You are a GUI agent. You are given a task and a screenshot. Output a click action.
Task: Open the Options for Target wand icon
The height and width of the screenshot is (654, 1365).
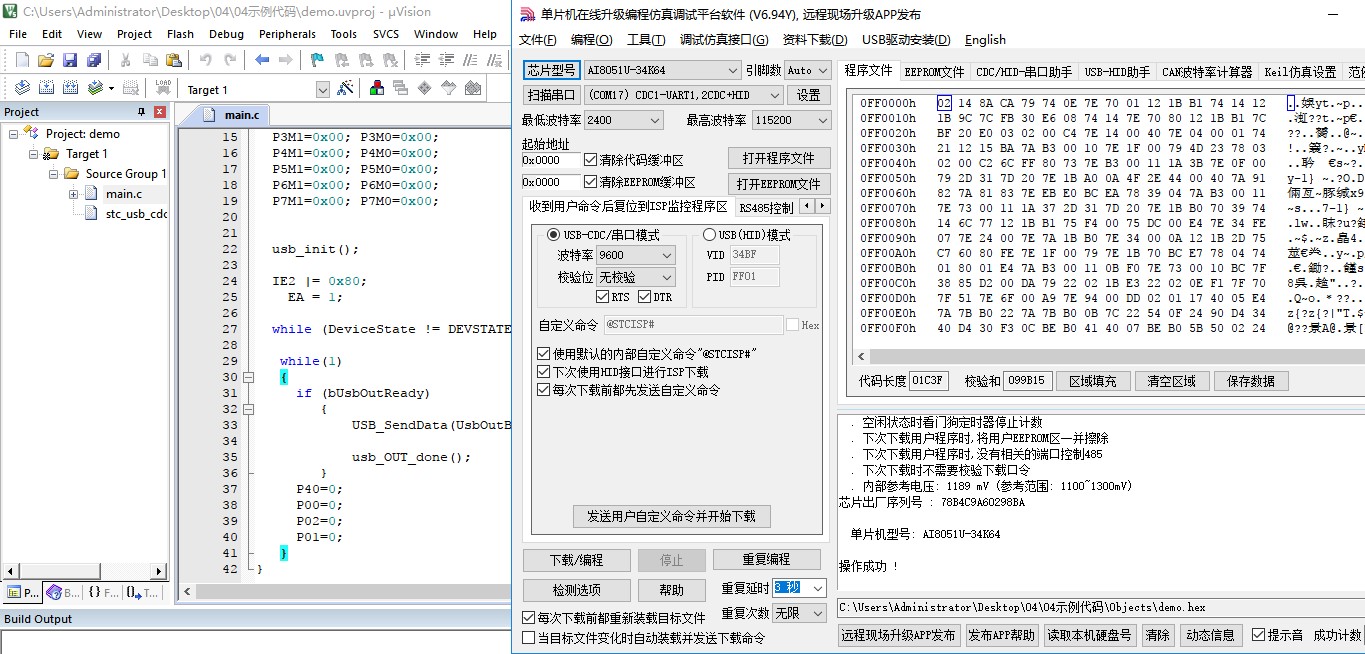[345, 89]
